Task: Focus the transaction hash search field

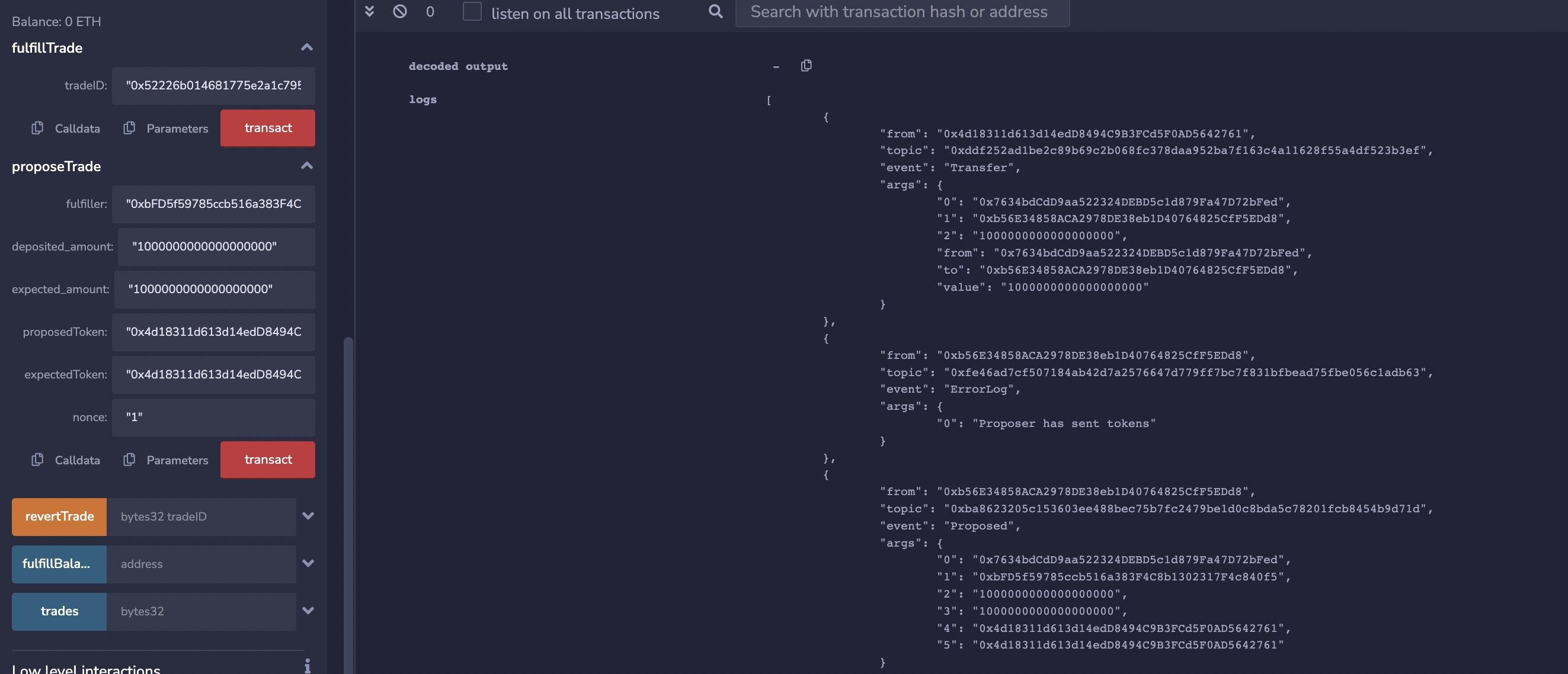Action: click(902, 12)
